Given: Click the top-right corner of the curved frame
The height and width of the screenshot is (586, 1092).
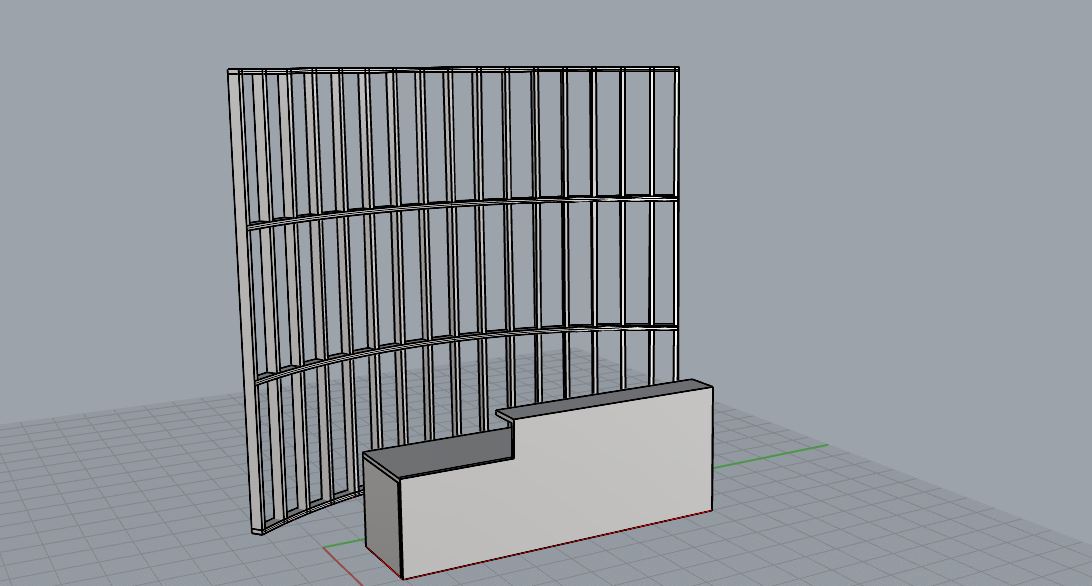Looking at the screenshot, I should (677, 70).
